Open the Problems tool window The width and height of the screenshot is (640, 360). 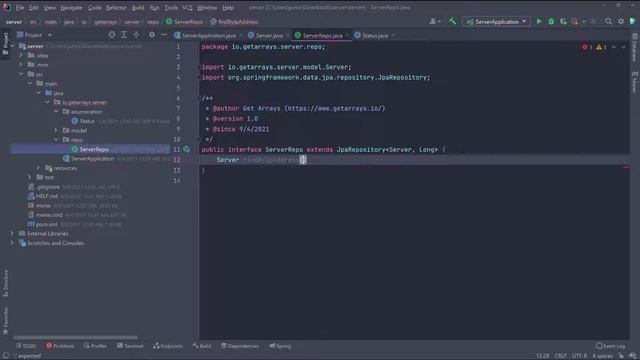[x=60, y=346]
